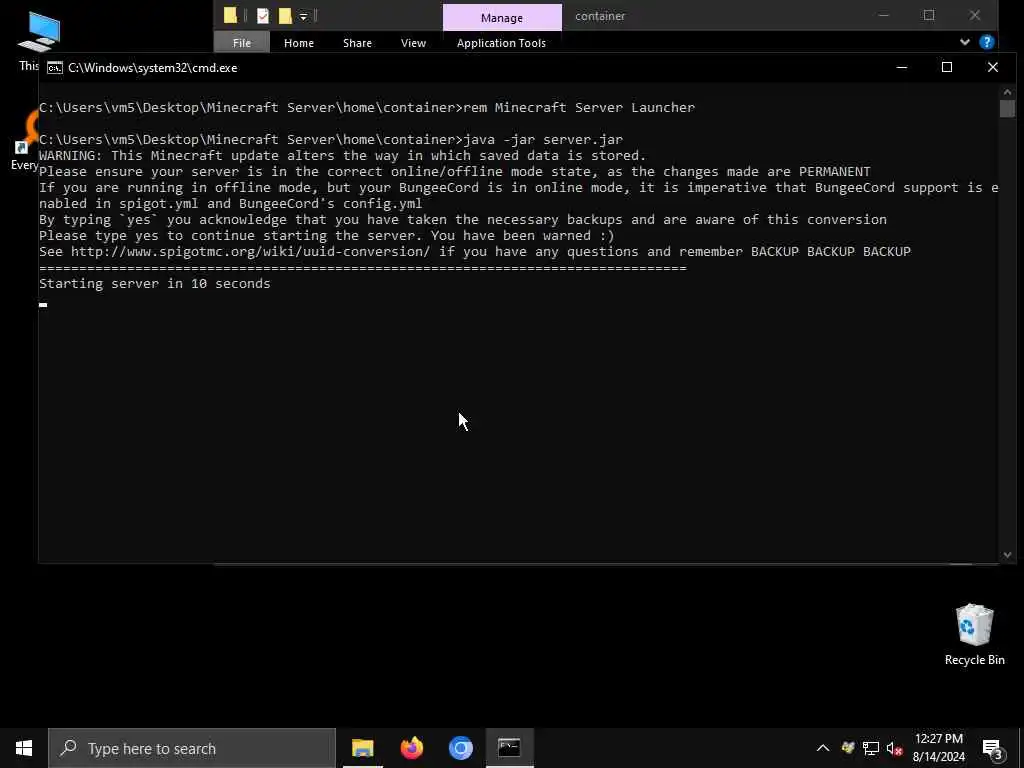Open the Chromium browser taskbar icon
This screenshot has width=1024, height=768.
(x=460, y=748)
